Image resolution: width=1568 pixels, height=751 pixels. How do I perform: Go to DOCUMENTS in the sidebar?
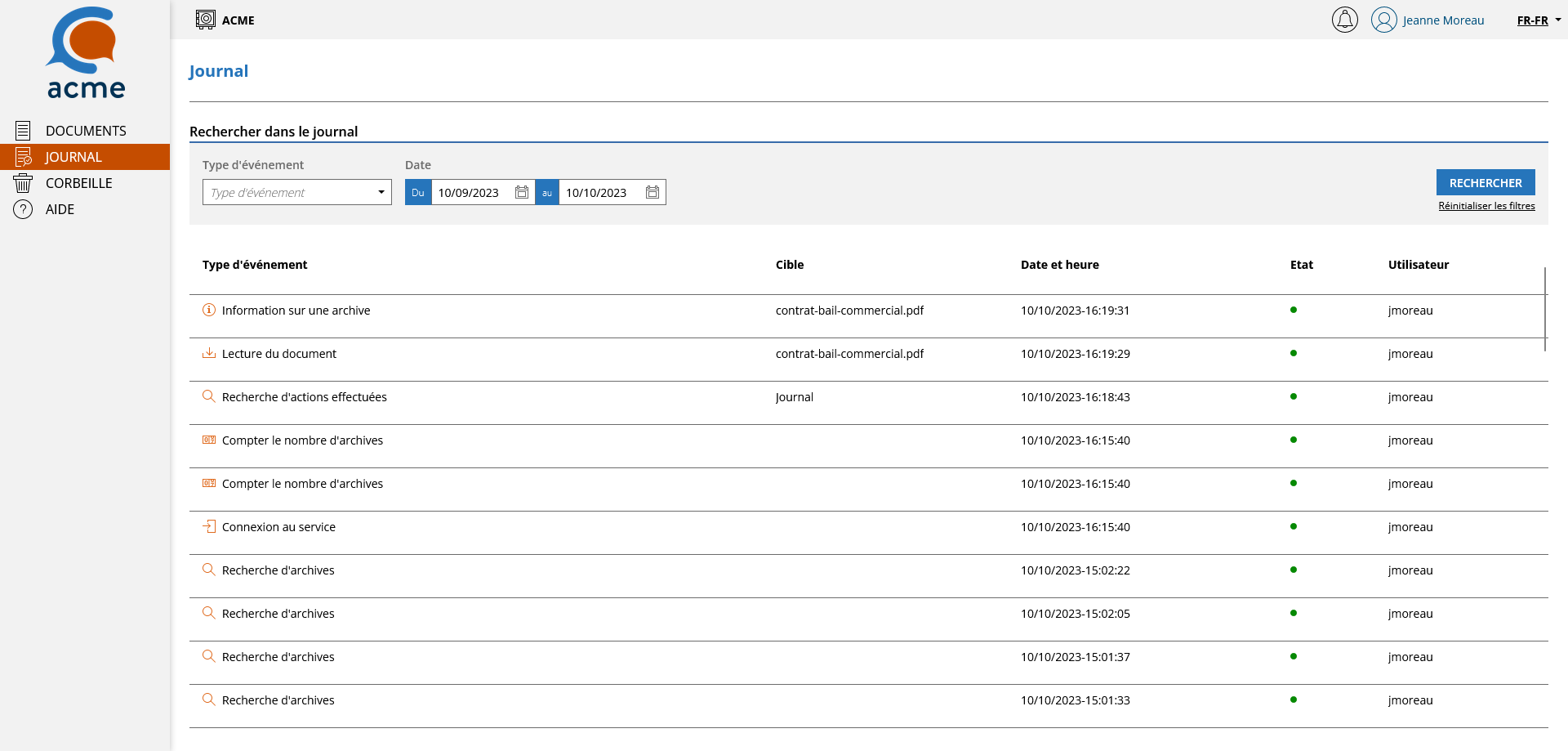point(86,131)
